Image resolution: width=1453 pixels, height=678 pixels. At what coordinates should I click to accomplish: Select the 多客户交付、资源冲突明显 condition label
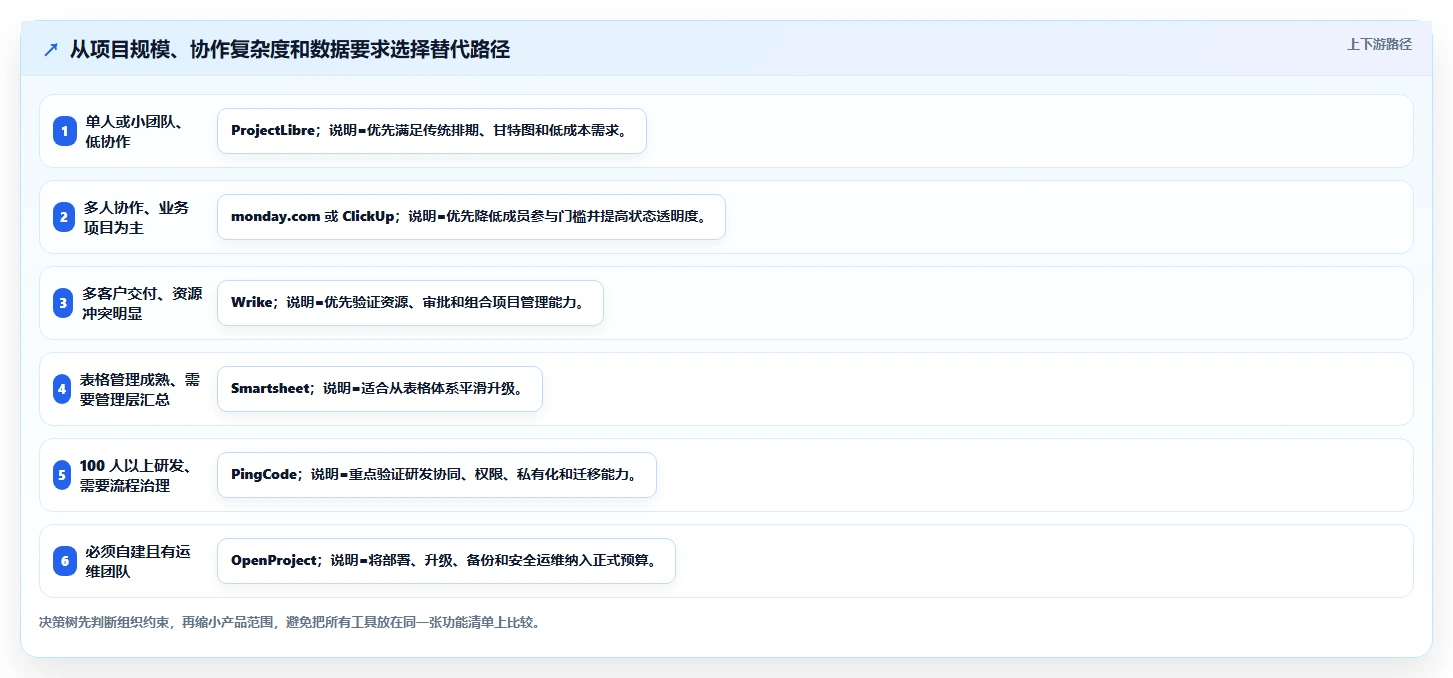(142, 303)
